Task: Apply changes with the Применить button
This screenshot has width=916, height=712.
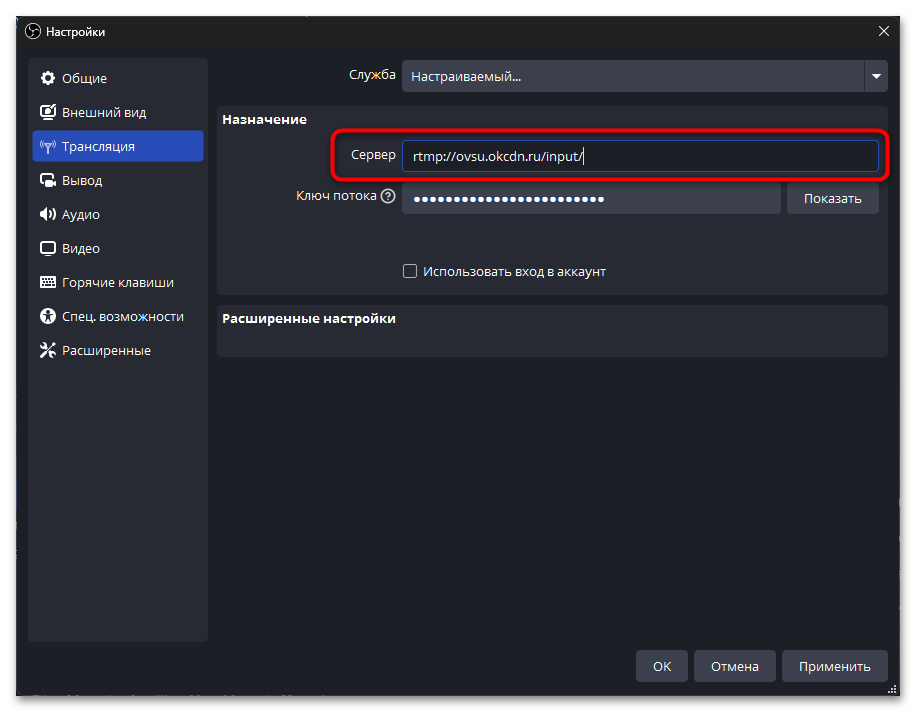Action: coord(834,666)
